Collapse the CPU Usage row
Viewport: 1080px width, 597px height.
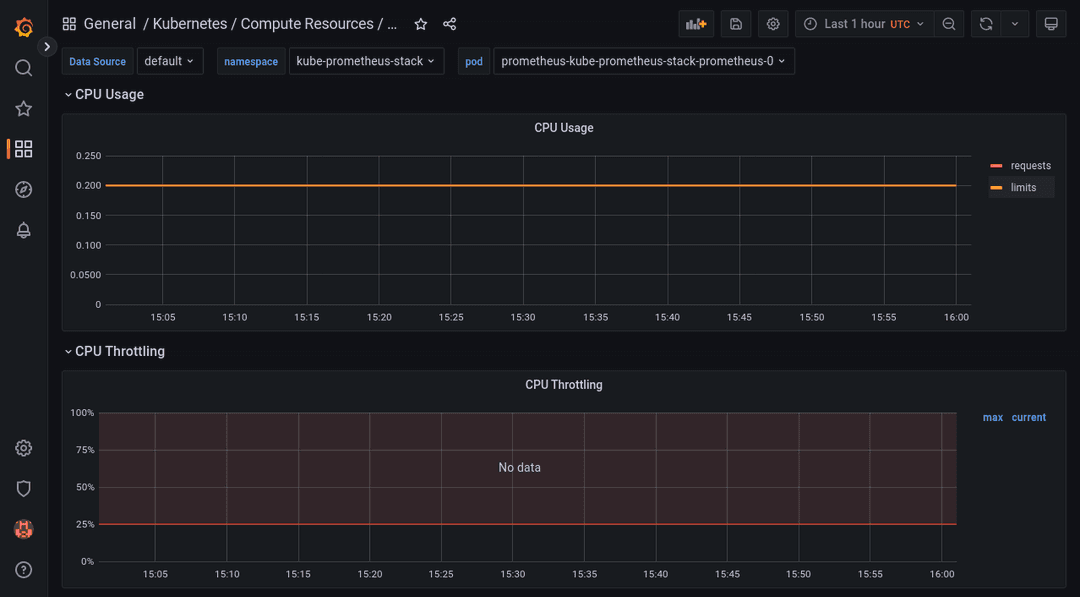(104, 94)
